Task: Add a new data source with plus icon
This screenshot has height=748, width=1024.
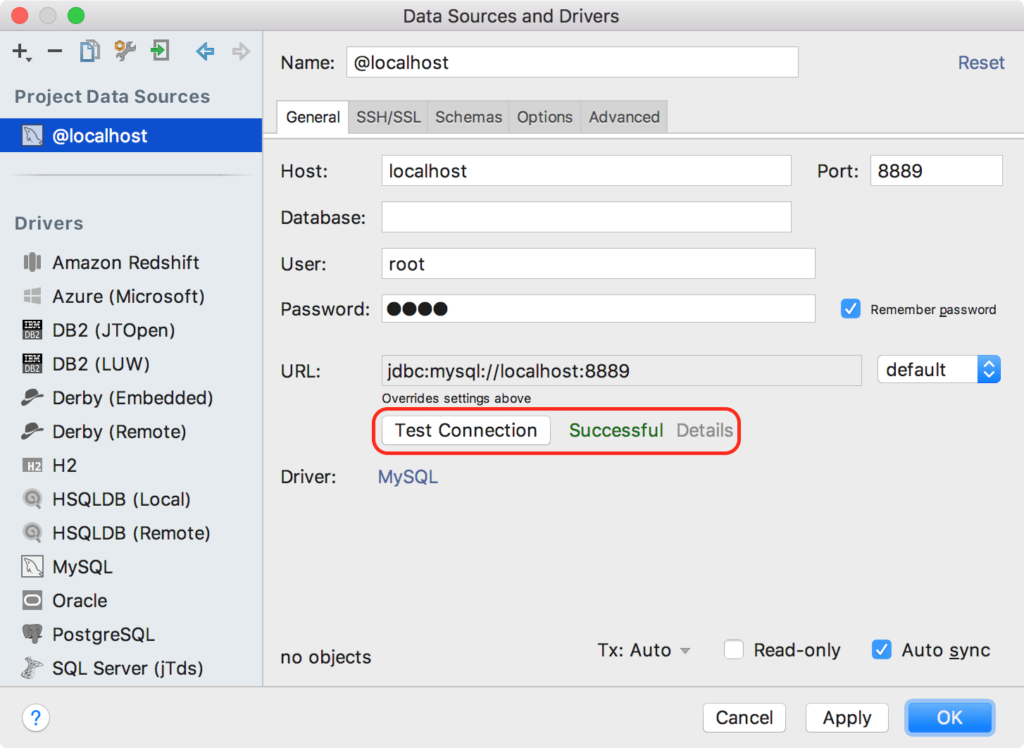Action: tap(20, 50)
